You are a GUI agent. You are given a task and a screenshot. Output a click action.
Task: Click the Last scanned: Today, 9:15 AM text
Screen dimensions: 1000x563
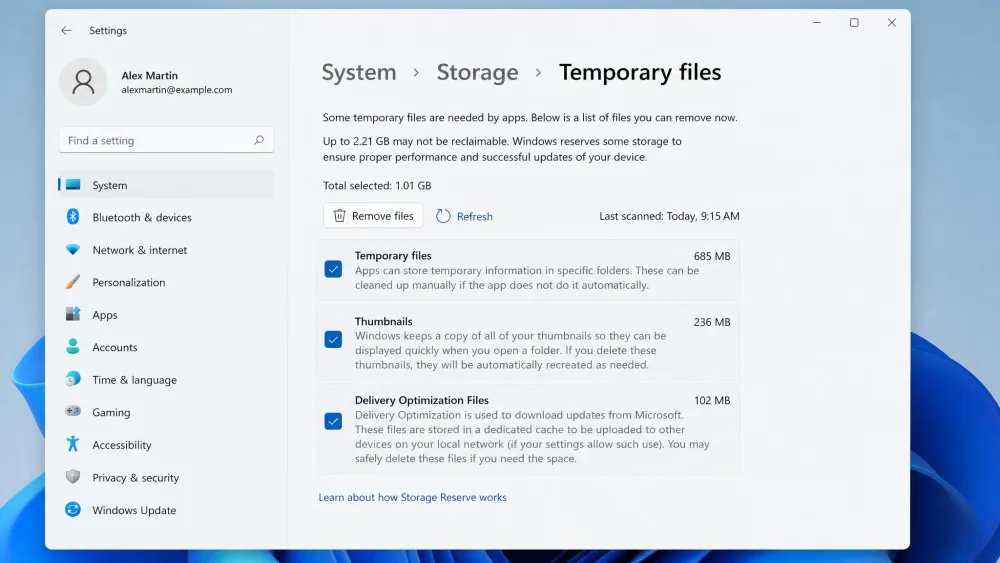pos(669,216)
